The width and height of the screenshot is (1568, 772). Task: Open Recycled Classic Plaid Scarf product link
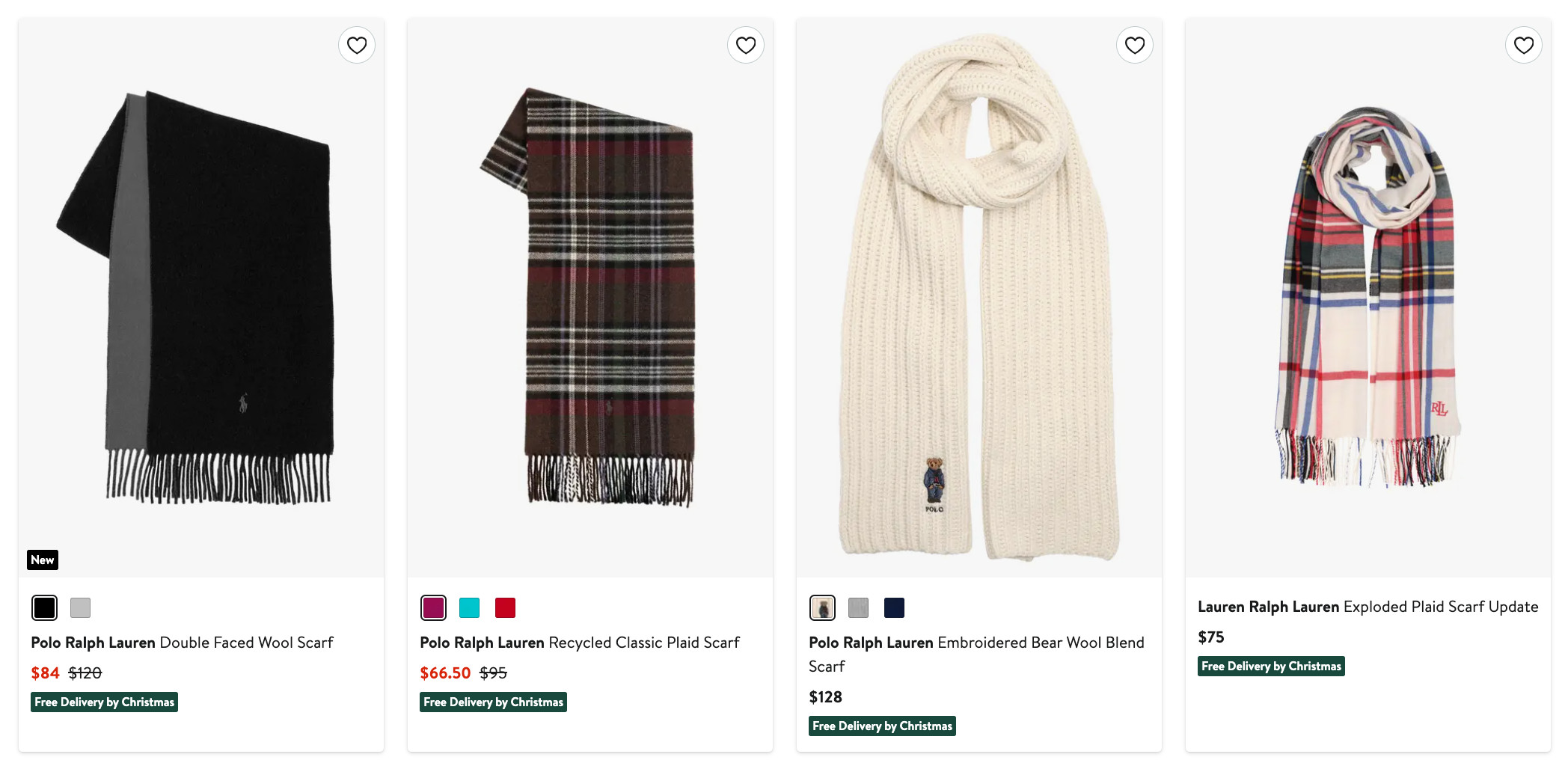[579, 643]
